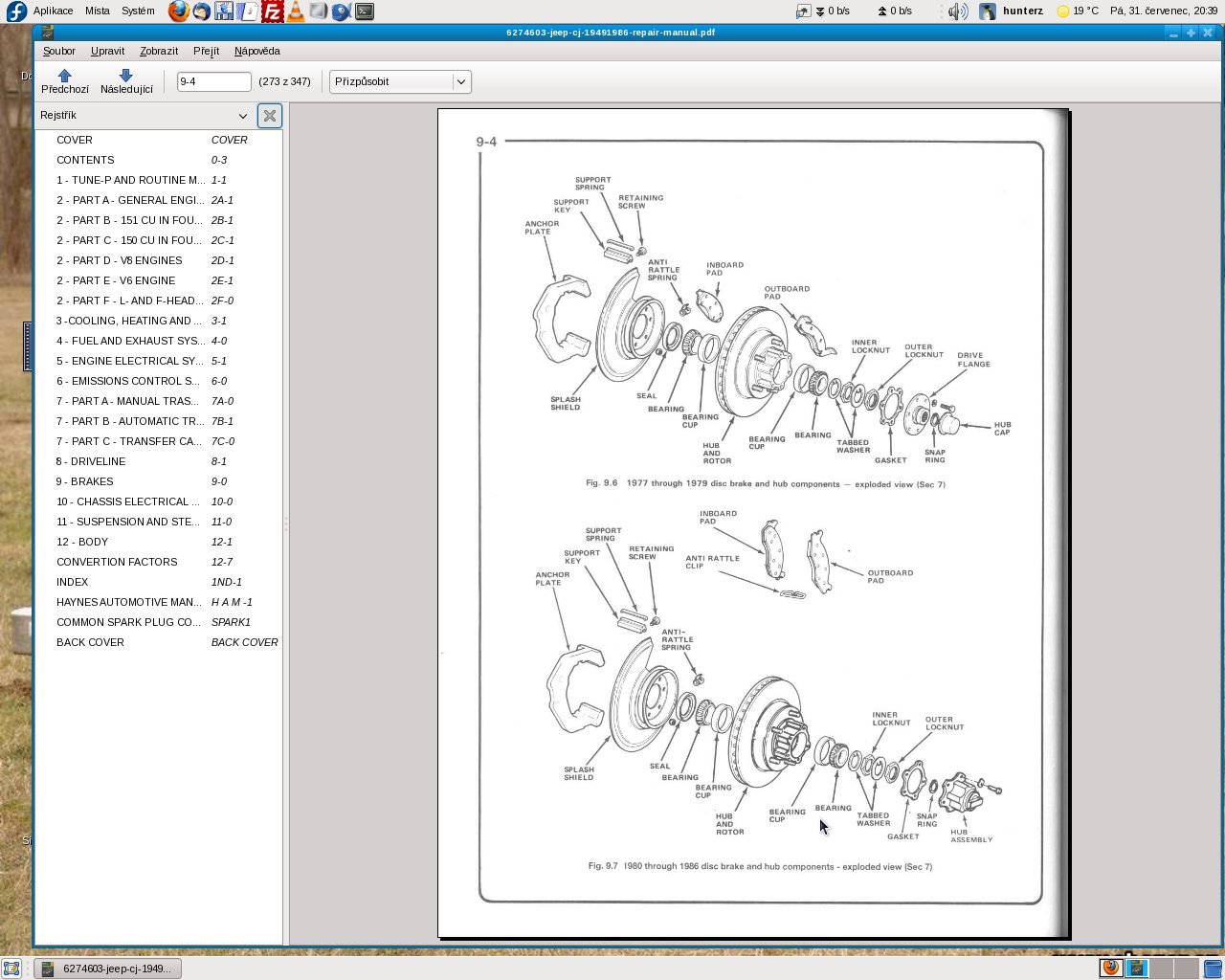Select 5 - ENGINE ELECTRICAL SY entry
This screenshot has height=980, width=1225.
point(159,361)
